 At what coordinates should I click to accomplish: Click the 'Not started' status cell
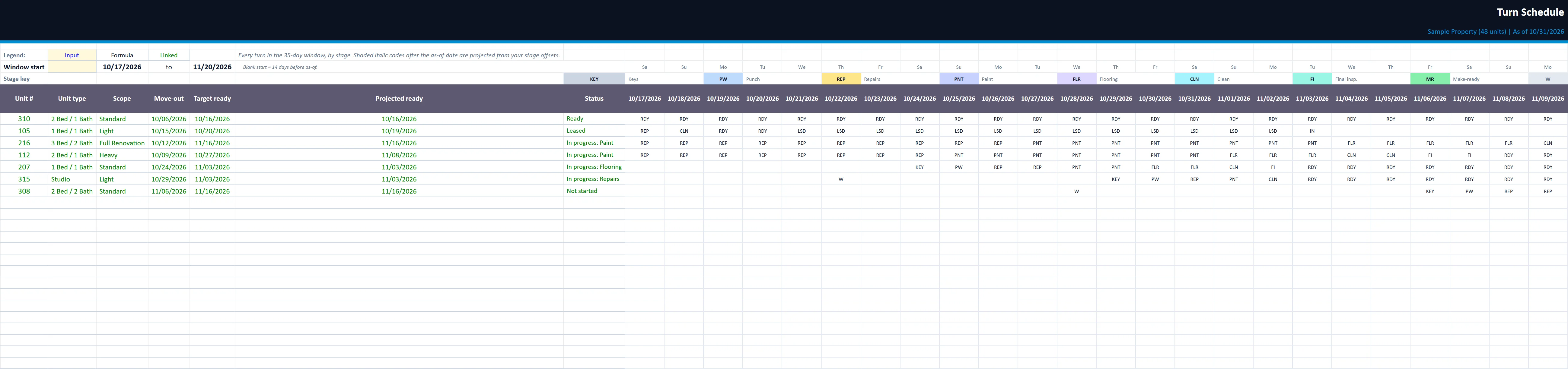click(x=594, y=191)
